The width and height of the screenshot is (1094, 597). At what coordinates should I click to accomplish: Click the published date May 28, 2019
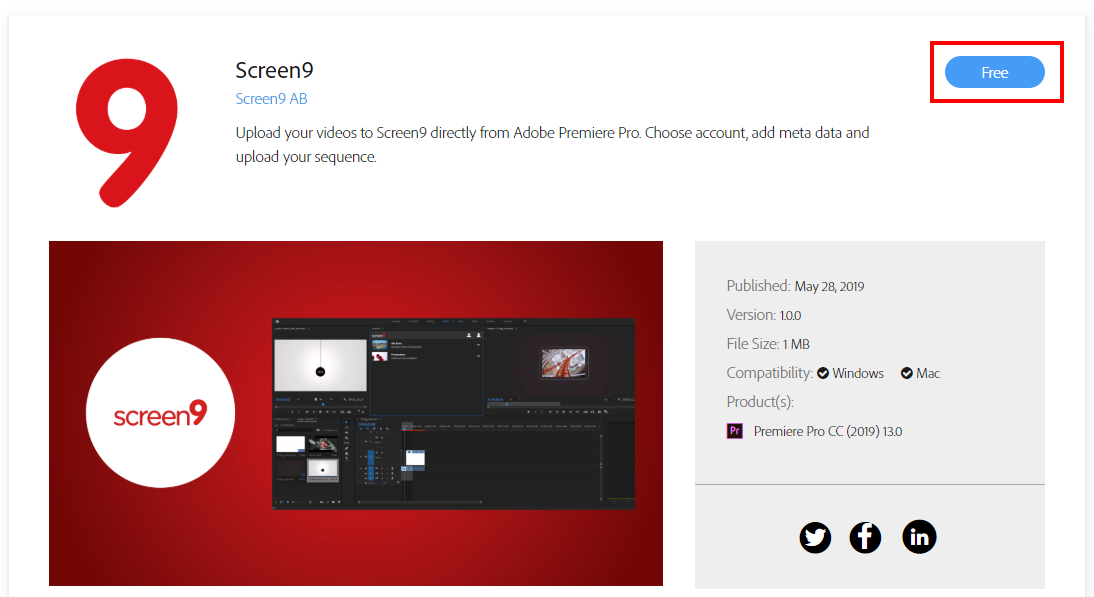(x=830, y=287)
